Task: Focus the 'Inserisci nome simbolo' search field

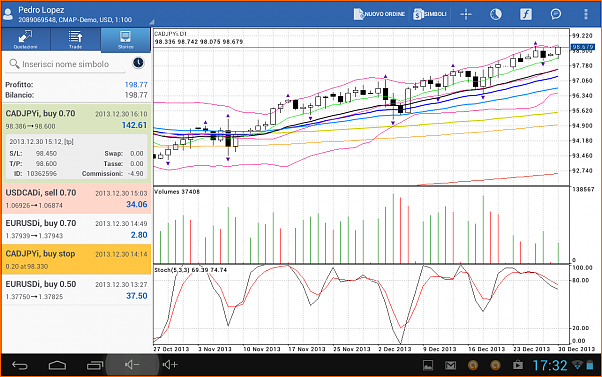Action: (x=65, y=64)
